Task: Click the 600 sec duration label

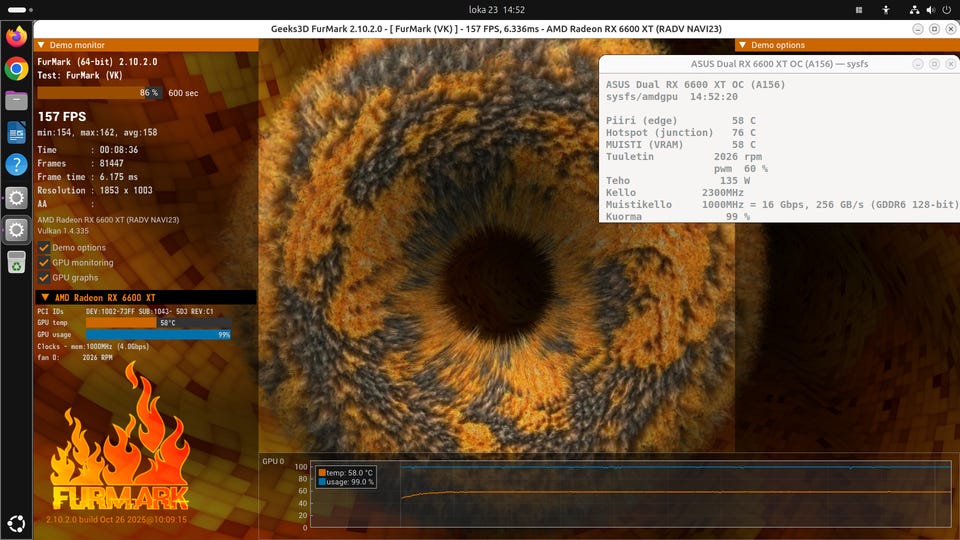Action: pyautogui.click(x=183, y=93)
